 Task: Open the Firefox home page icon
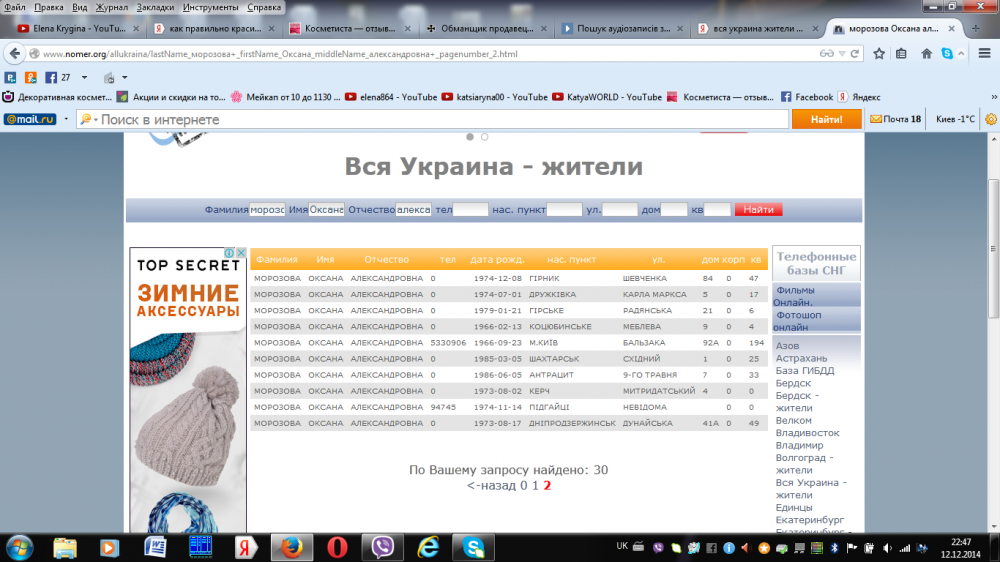tap(927, 54)
